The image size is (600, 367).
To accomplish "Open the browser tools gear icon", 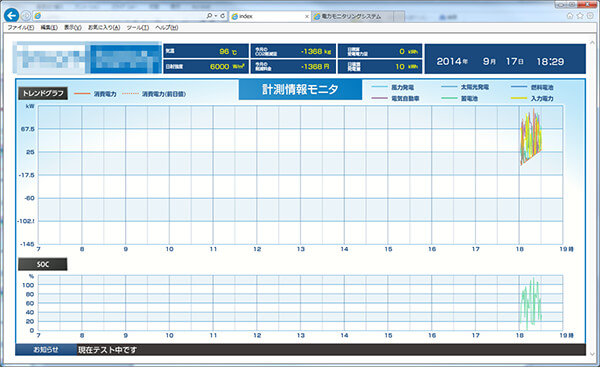I will 590,16.
